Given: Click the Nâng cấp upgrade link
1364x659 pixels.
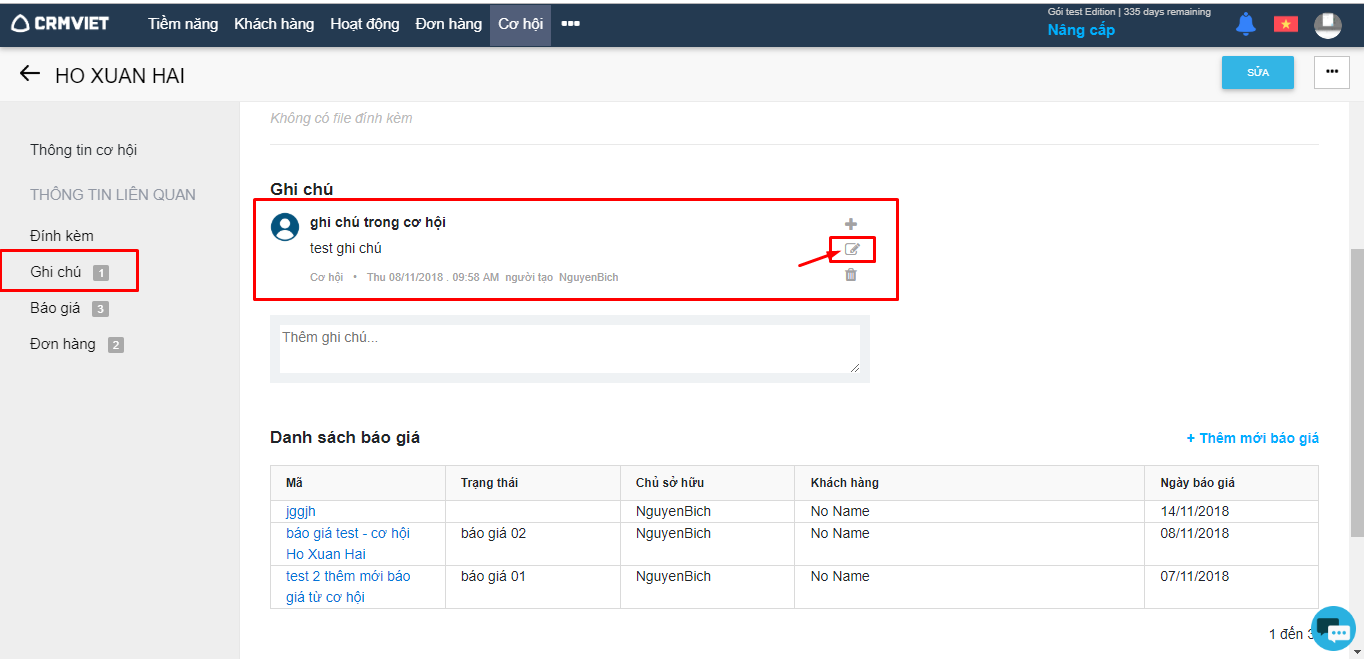Looking at the screenshot, I should 1081,30.
